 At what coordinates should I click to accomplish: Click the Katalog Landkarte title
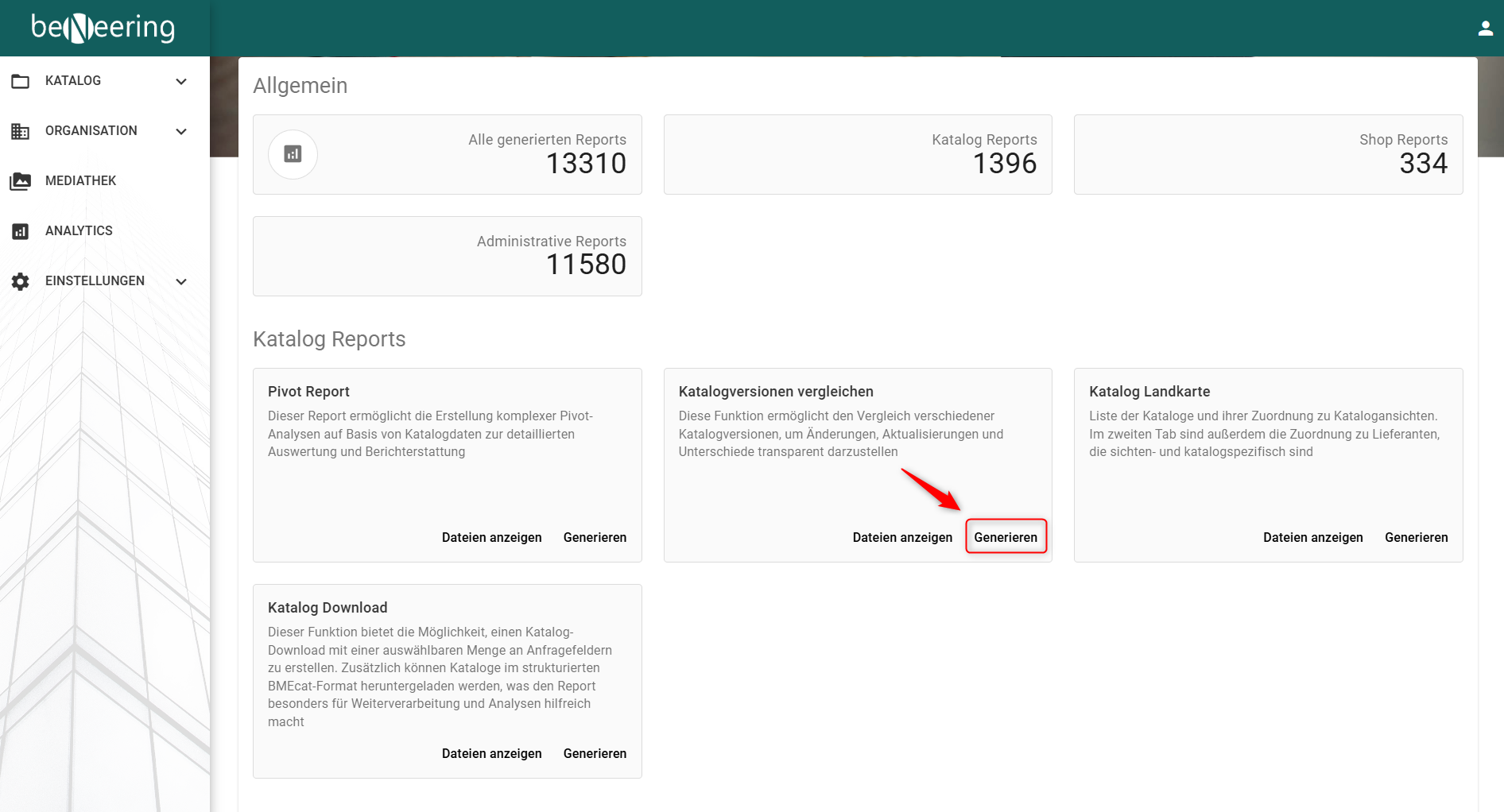tap(1149, 392)
